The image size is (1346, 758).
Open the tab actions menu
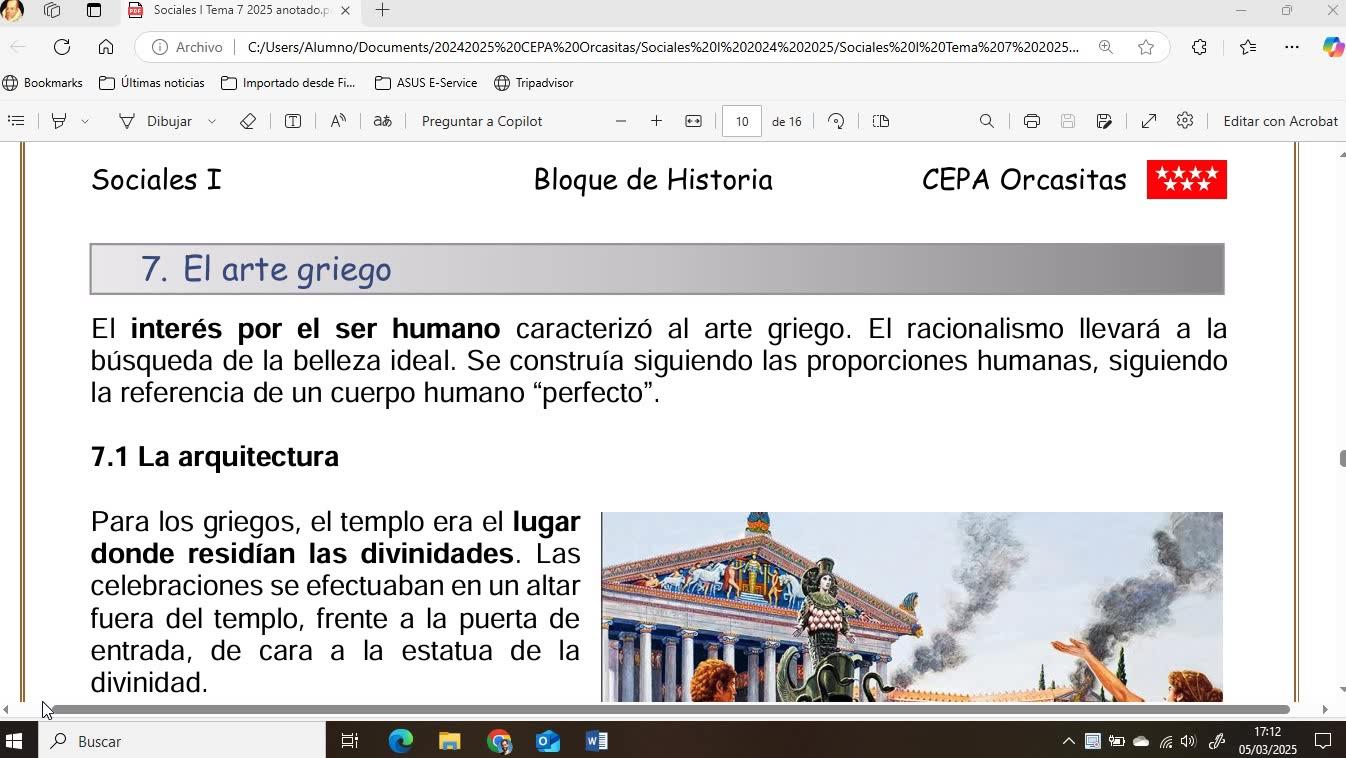tap(94, 11)
